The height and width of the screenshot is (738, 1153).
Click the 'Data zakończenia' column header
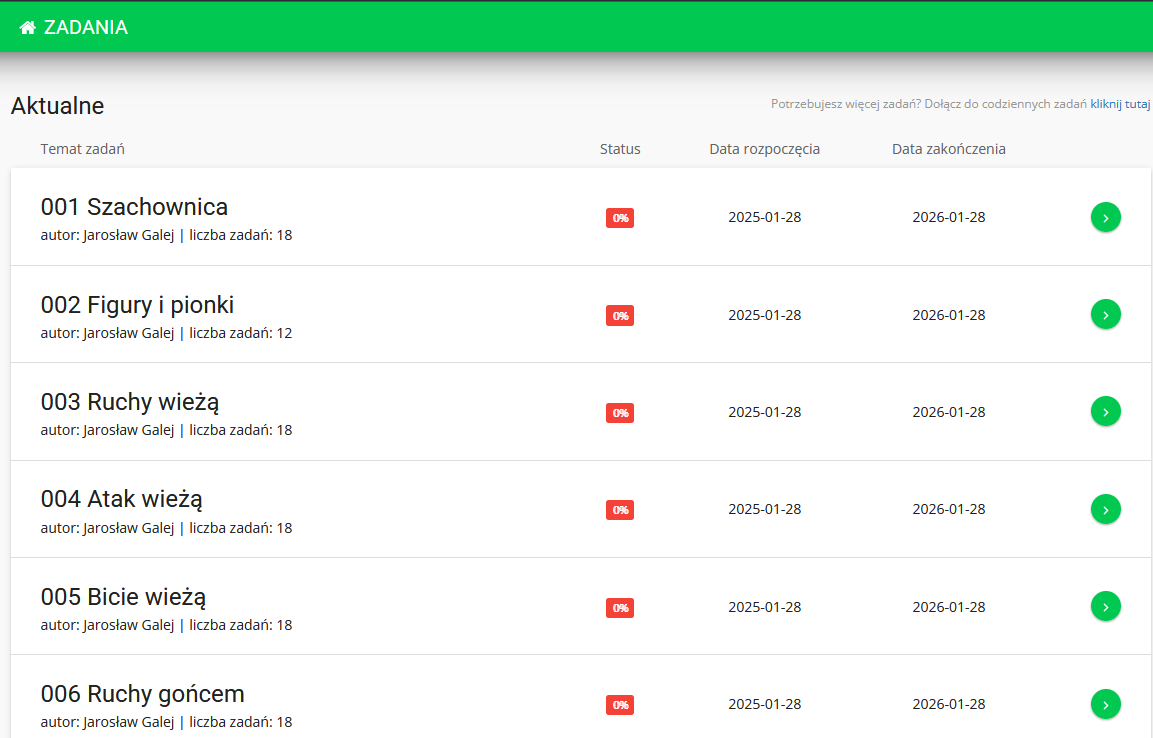coord(948,149)
